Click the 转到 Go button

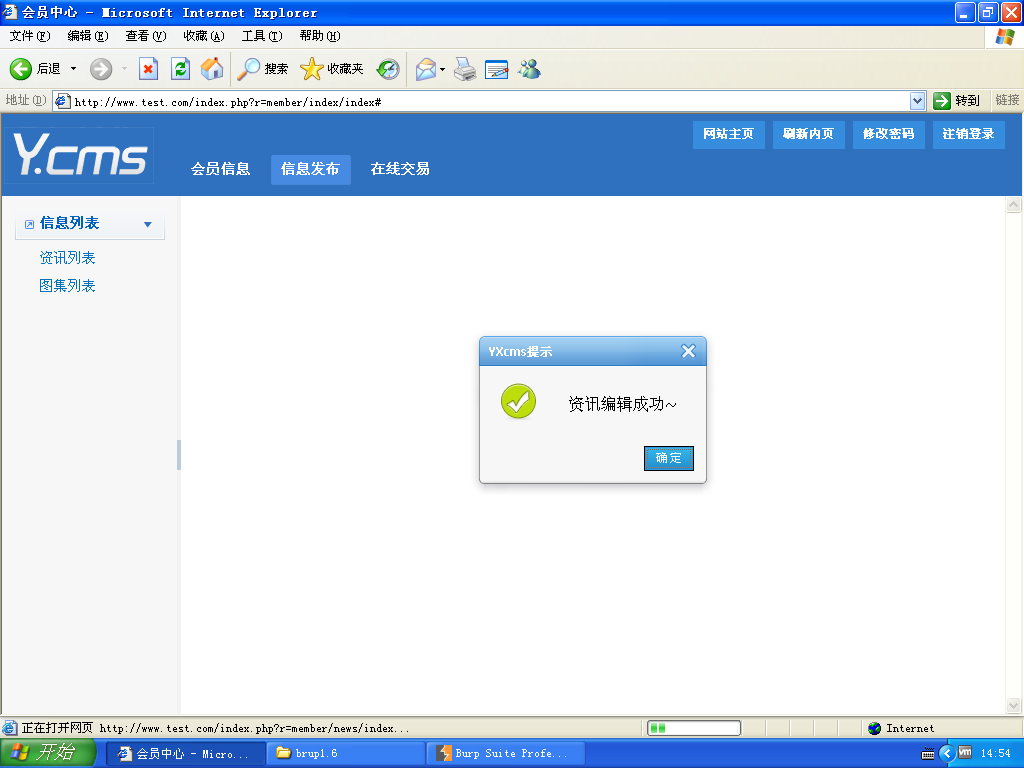pos(957,101)
